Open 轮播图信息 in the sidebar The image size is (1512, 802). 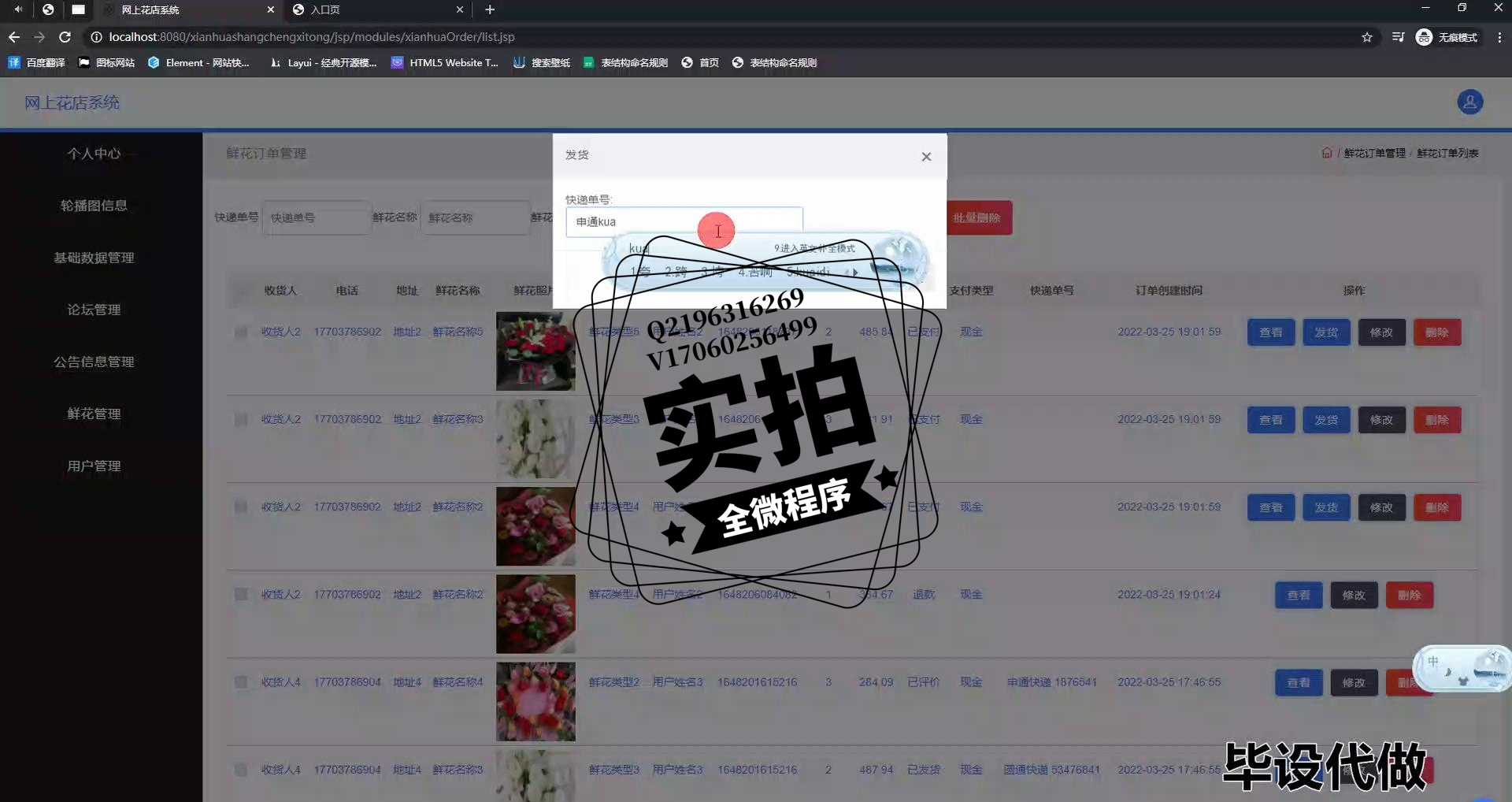94,206
